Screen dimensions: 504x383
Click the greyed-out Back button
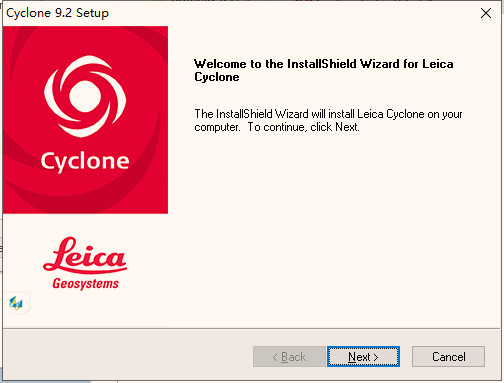(289, 357)
